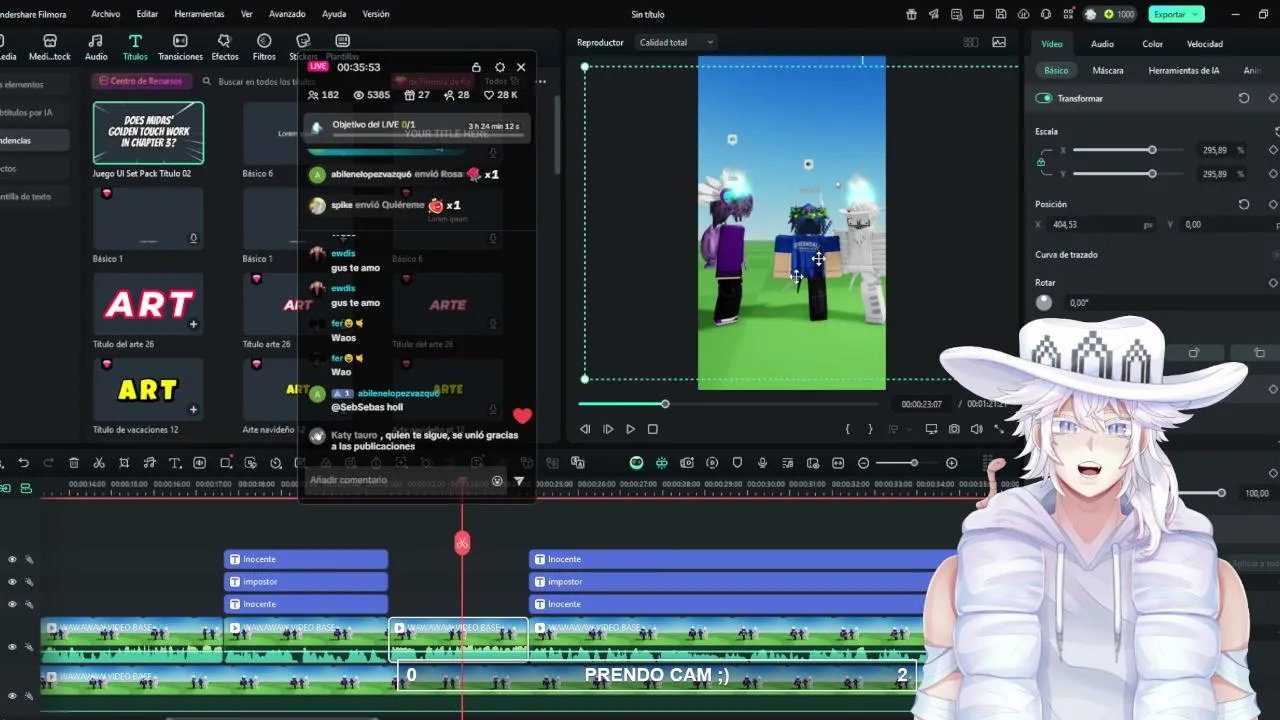1280x720 pixels.
Task: Switch to the Velocidad properties tab
Action: click(x=1204, y=44)
